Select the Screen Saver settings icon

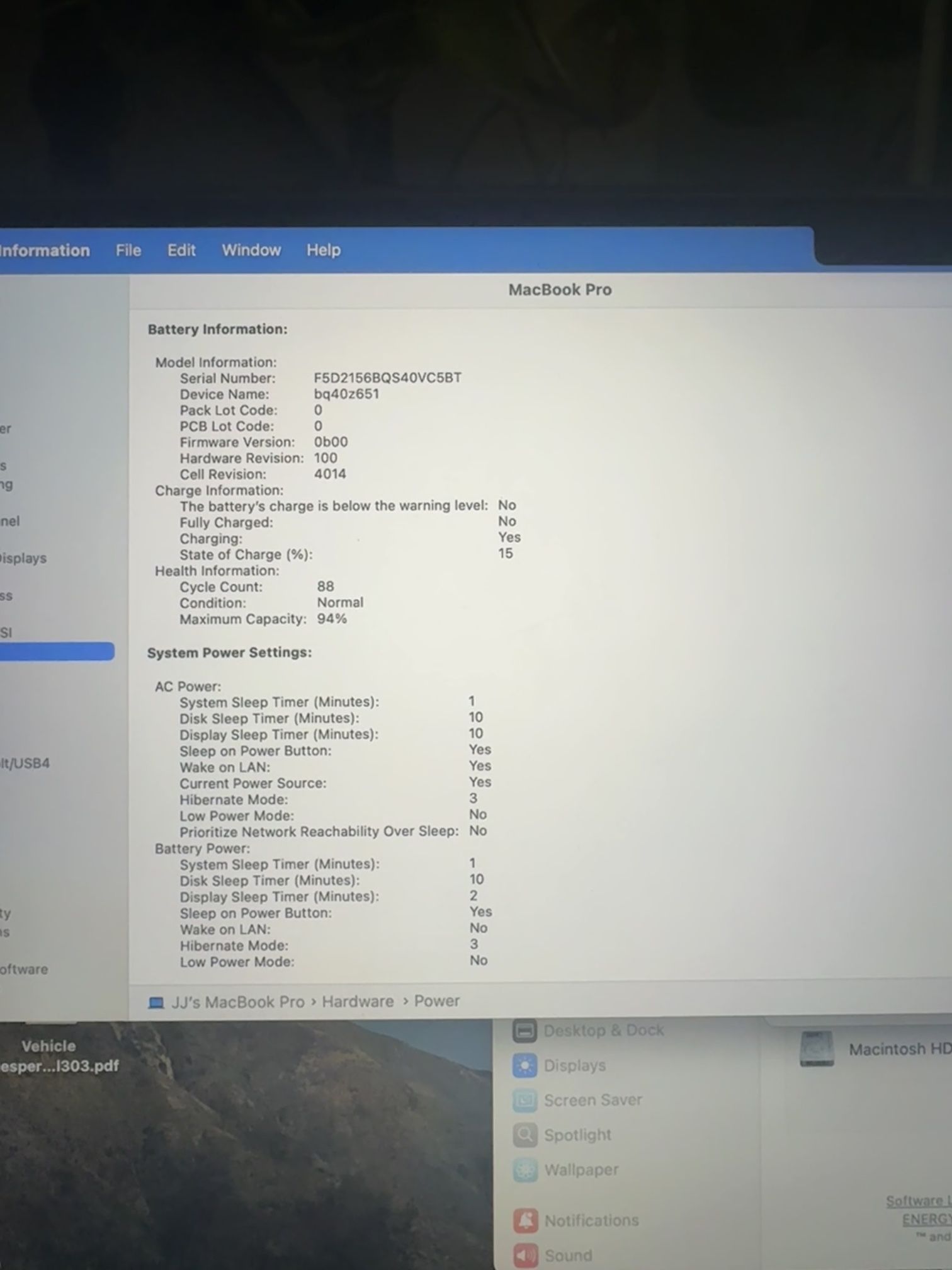click(x=524, y=1101)
